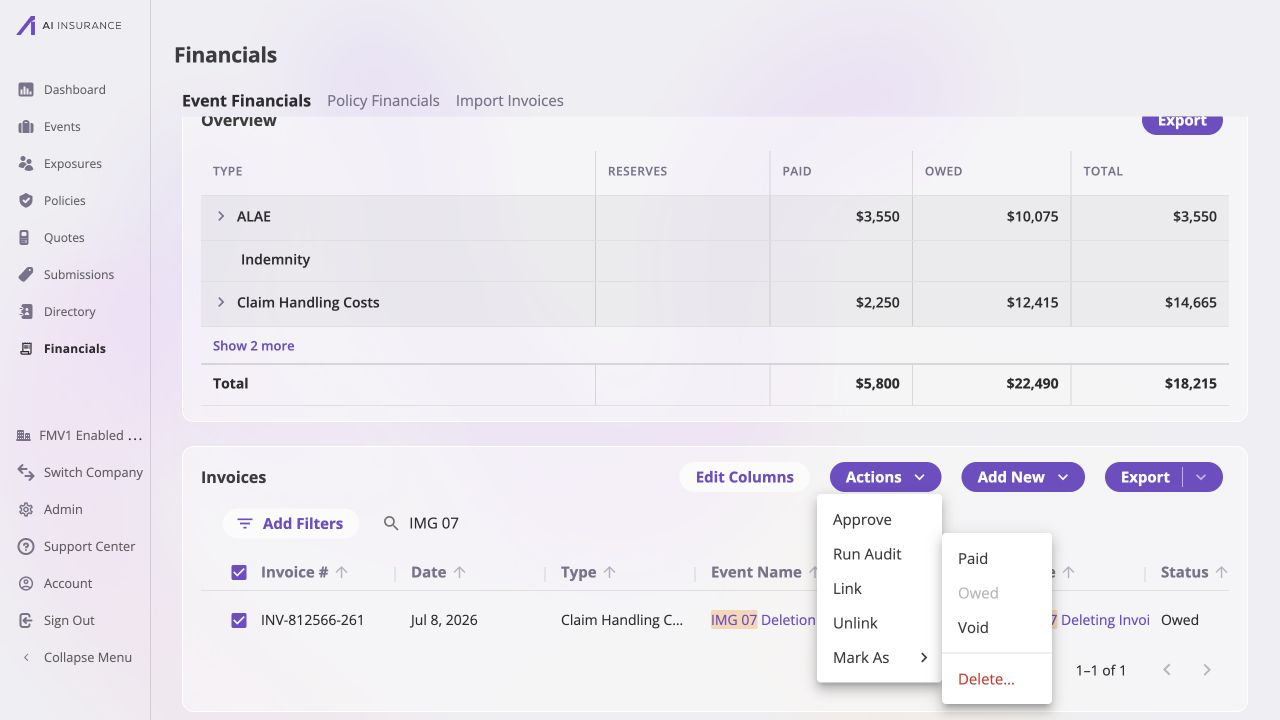Image resolution: width=1280 pixels, height=720 pixels.
Task: Switch to Import Invoices tab
Action: click(510, 101)
